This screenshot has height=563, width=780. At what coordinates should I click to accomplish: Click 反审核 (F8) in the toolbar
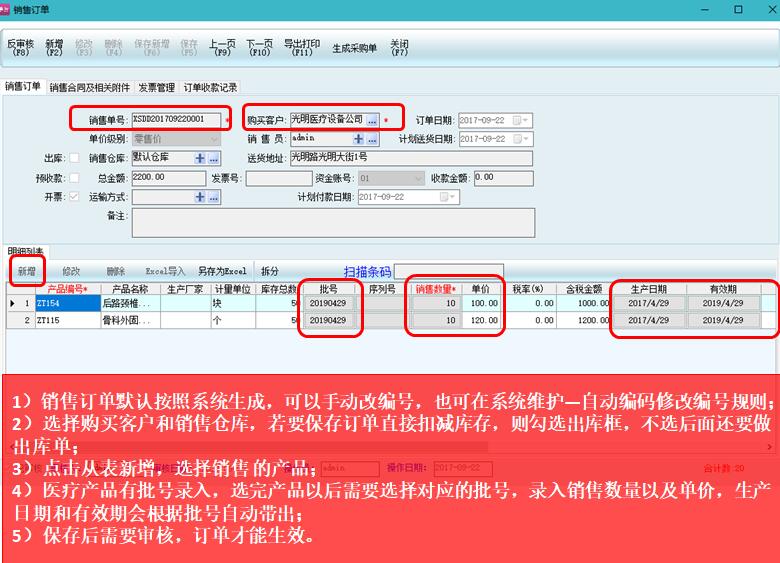(x=20, y=49)
